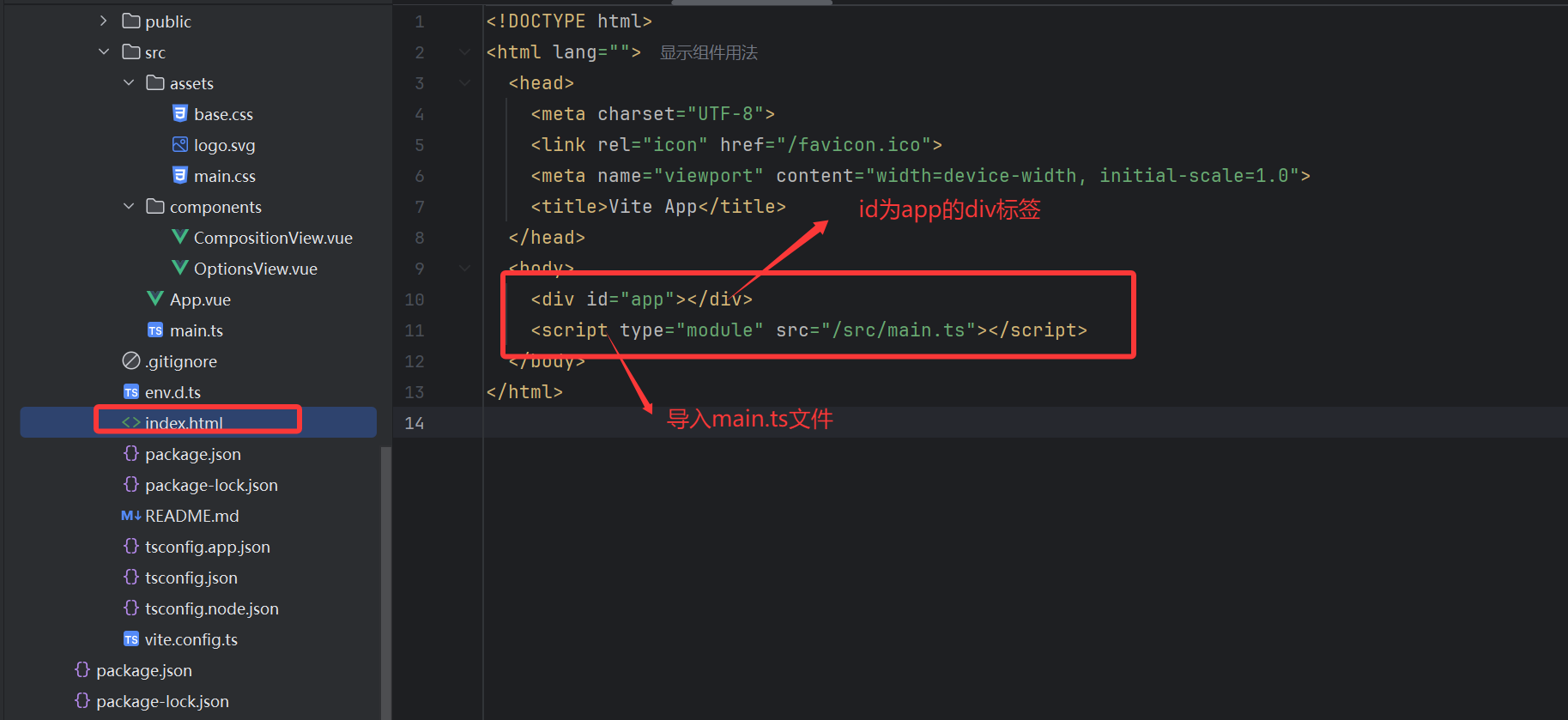Click the div id app line
Viewport: 1568px width, 720px height.
641,299
